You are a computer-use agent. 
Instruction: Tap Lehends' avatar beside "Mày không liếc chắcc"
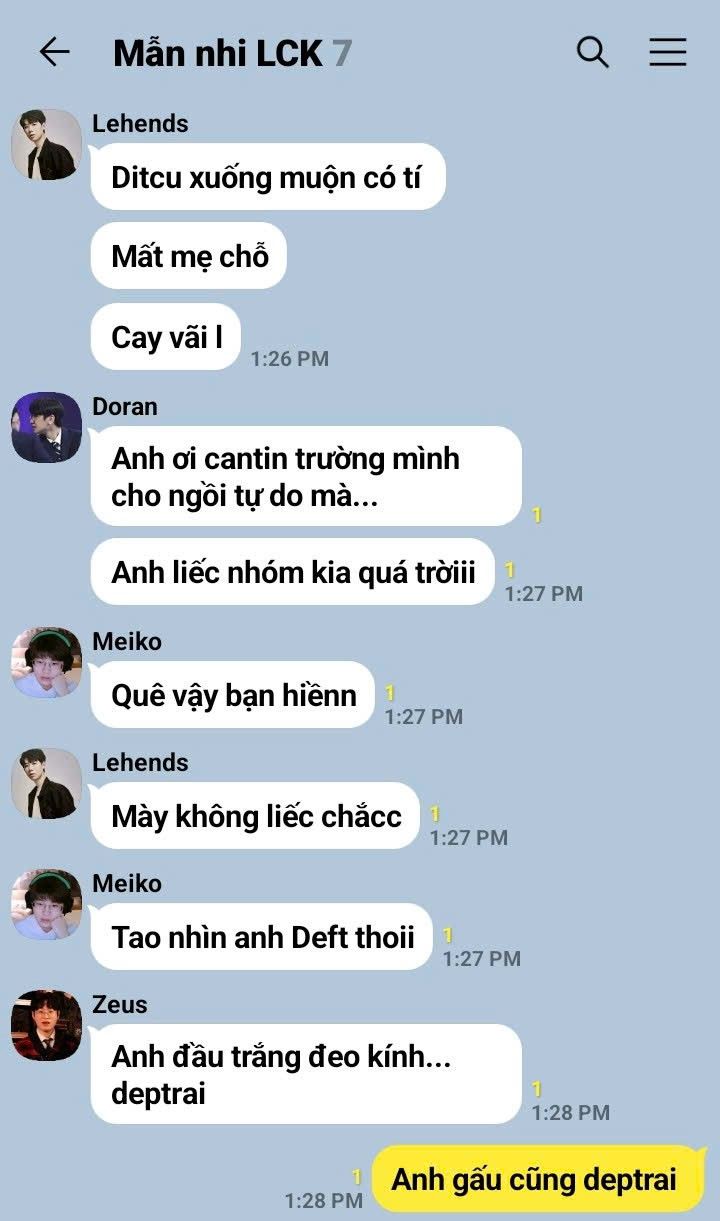point(46,784)
